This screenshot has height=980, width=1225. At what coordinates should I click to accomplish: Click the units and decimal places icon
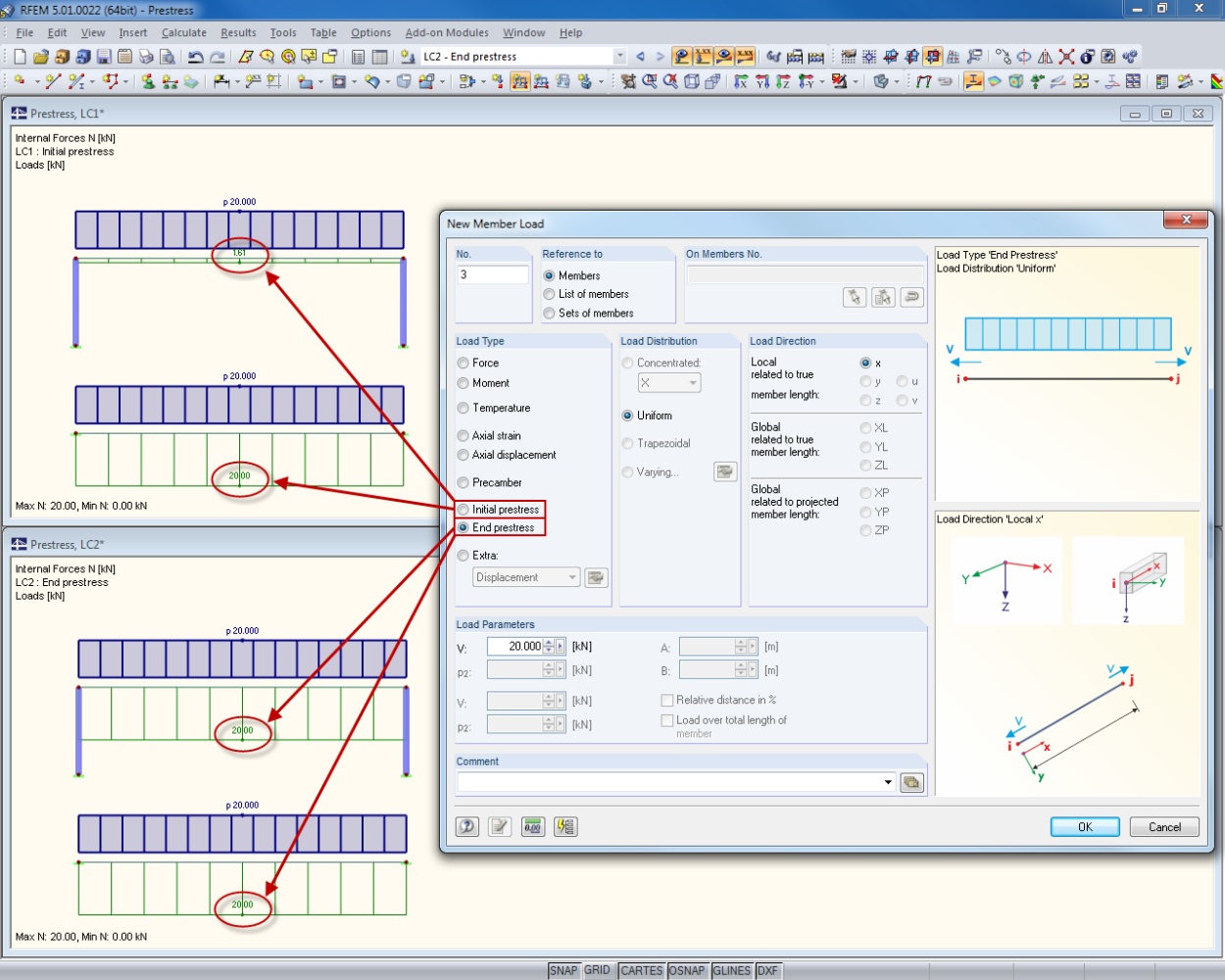pyautogui.click(x=532, y=826)
